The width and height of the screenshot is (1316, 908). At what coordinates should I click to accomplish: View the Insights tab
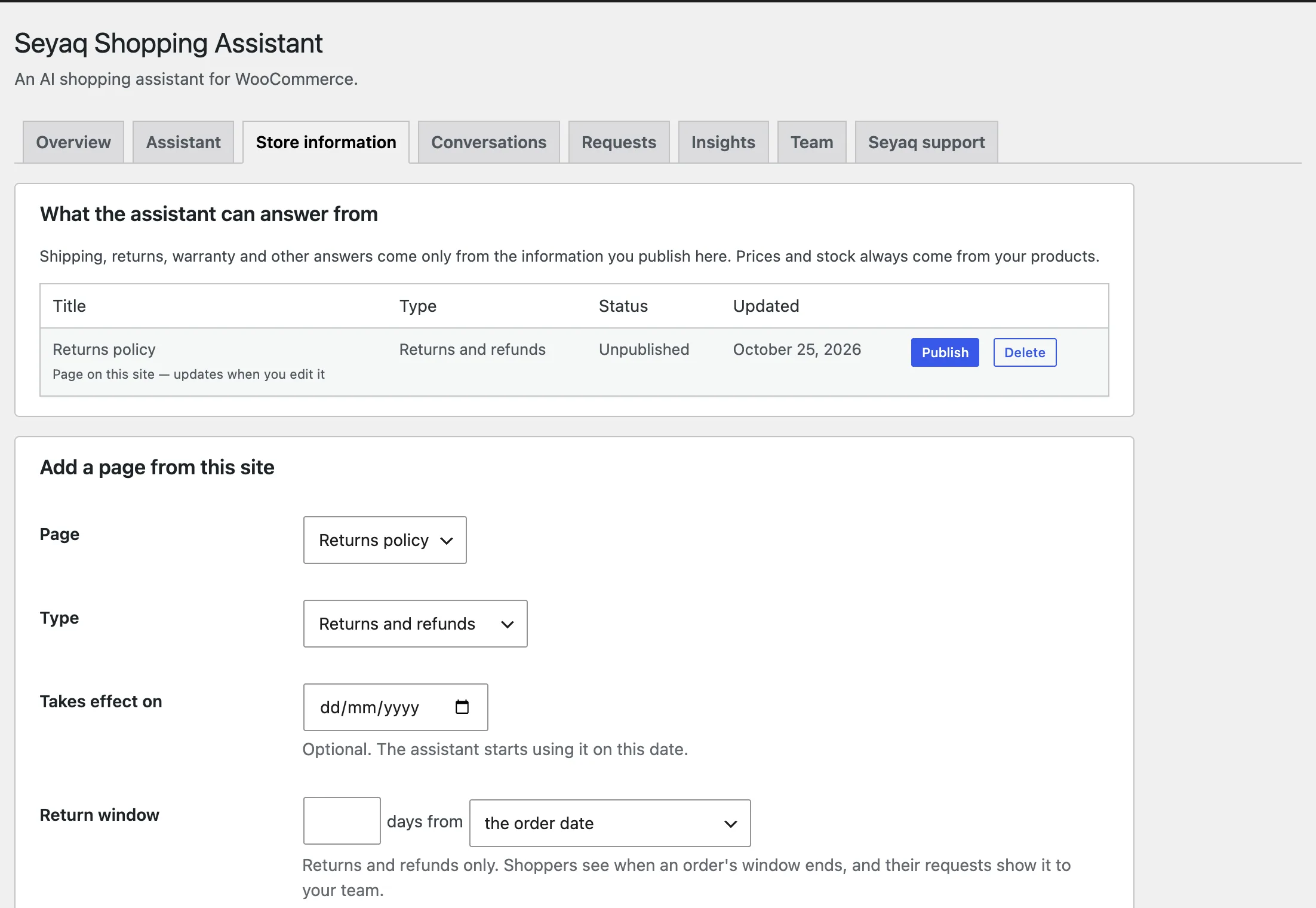click(723, 142)
